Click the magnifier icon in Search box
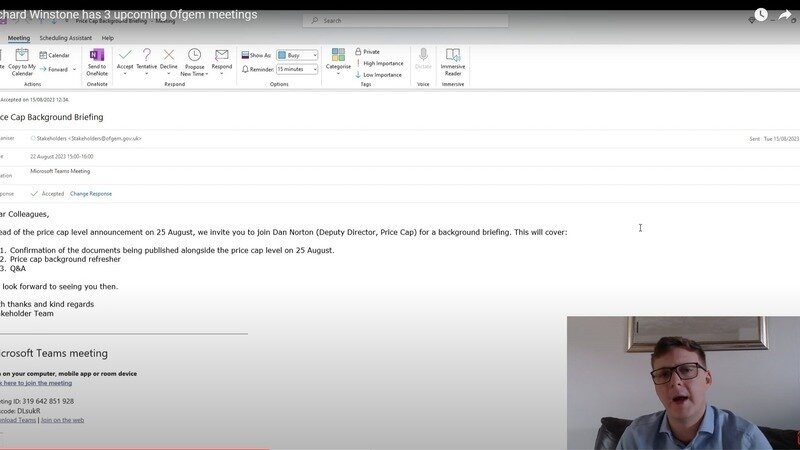This screenshot has width=800, height=450. click(x=314, y=20)
